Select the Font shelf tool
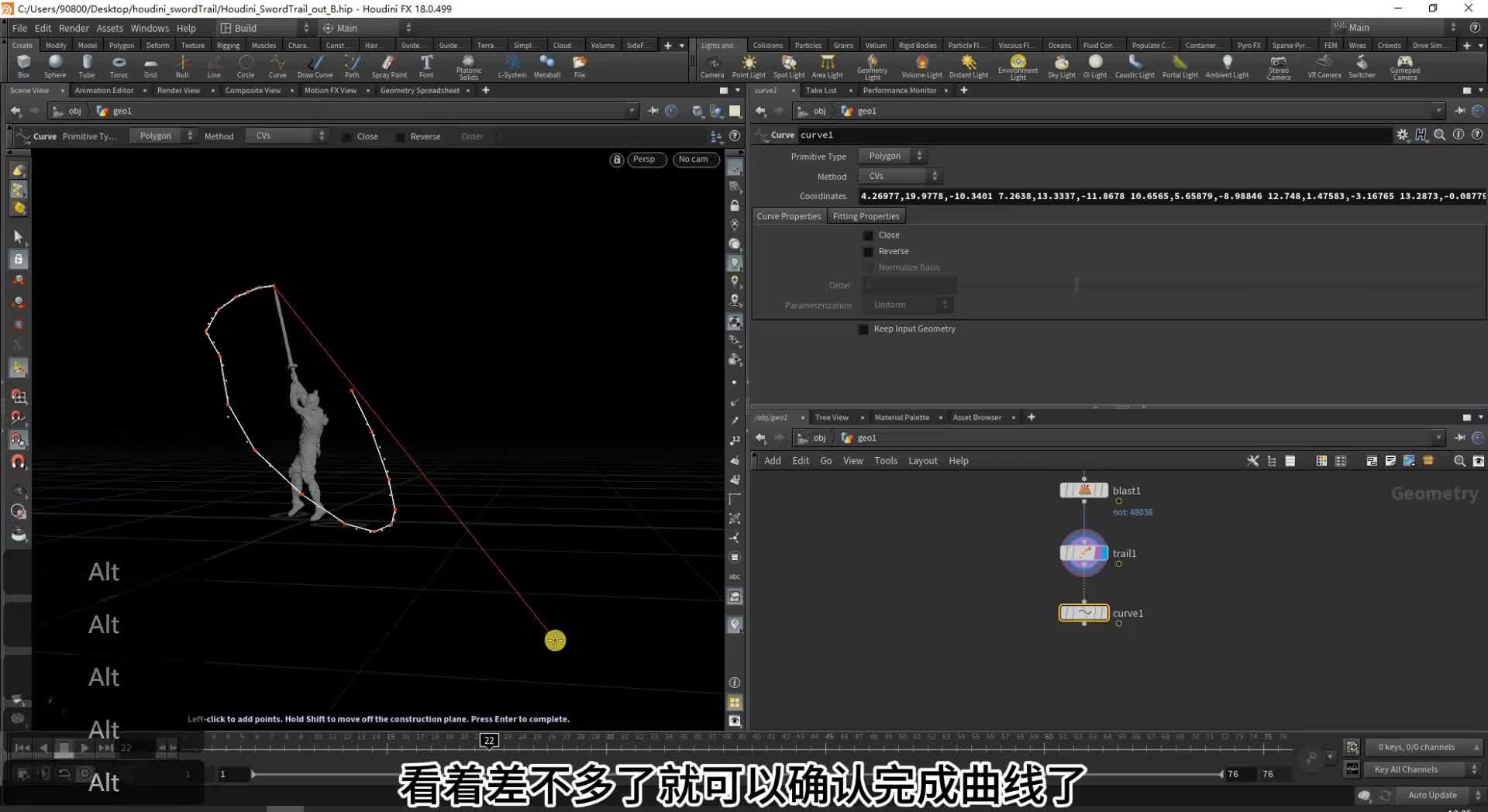 pyautogui.click(x=426, y=66)
